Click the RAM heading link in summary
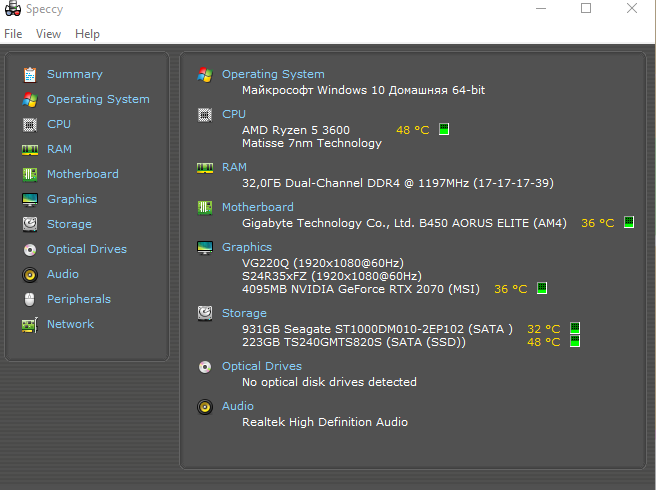Viewport: 656px width, 490px height. [234, 167]
